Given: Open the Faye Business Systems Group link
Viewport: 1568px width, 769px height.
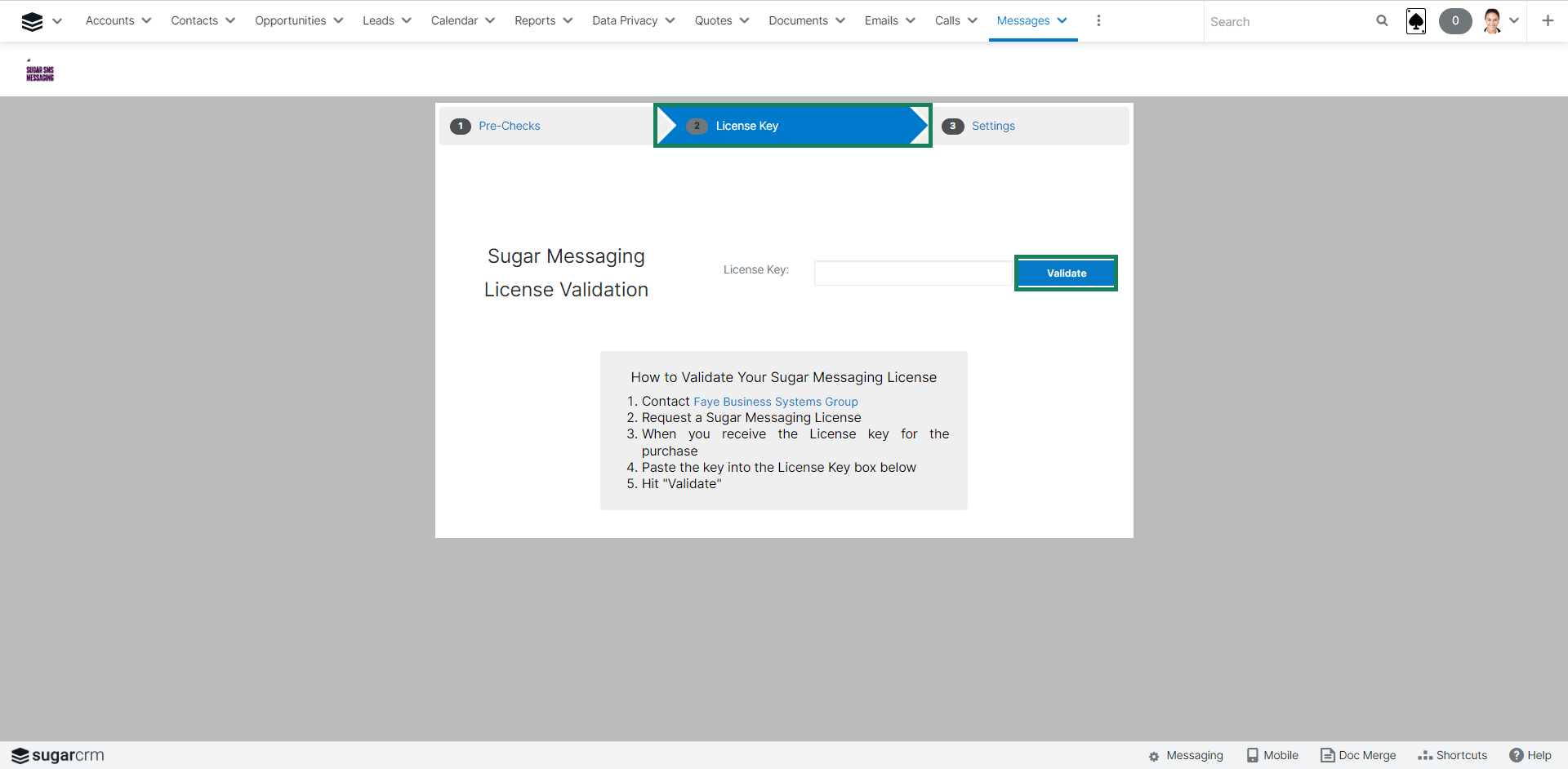Looking at the screenshot, I should coord(775,402).
